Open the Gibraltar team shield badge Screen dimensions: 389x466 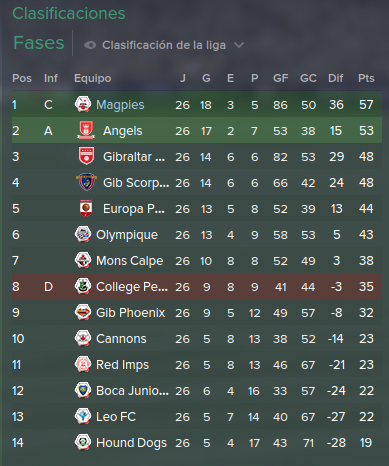pos(86,156)
